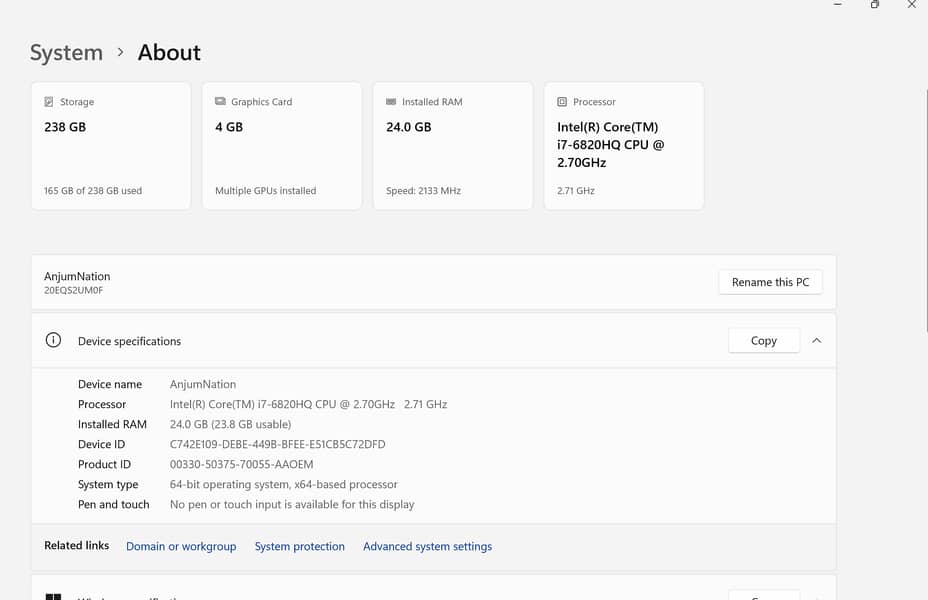Click the Device specifications info icon
928x600 pixels.
click(53, 340)
